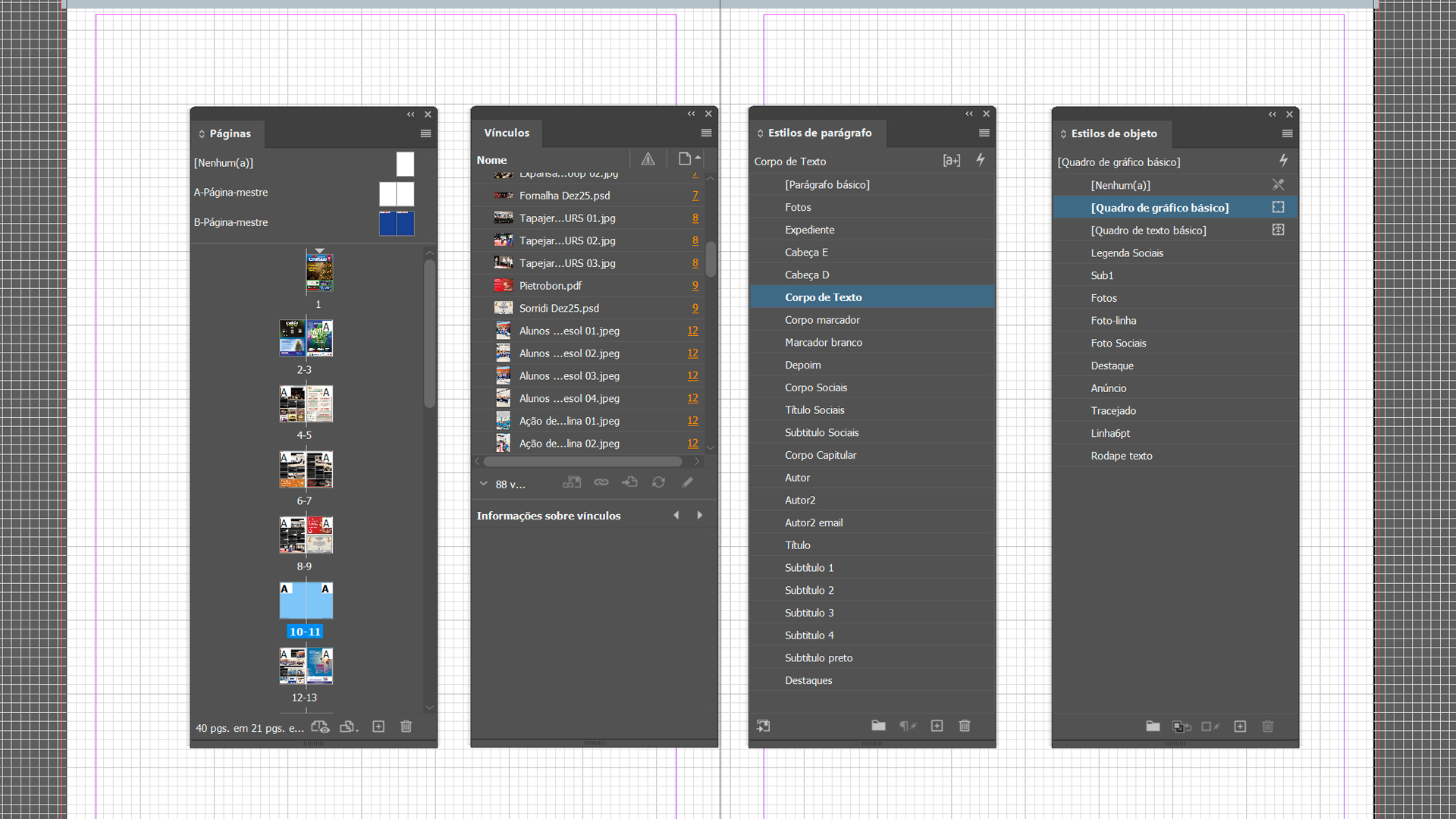
Task: Click quick apply lightning icon in Estilos de parágrafo
Action: tap(980, 160)
